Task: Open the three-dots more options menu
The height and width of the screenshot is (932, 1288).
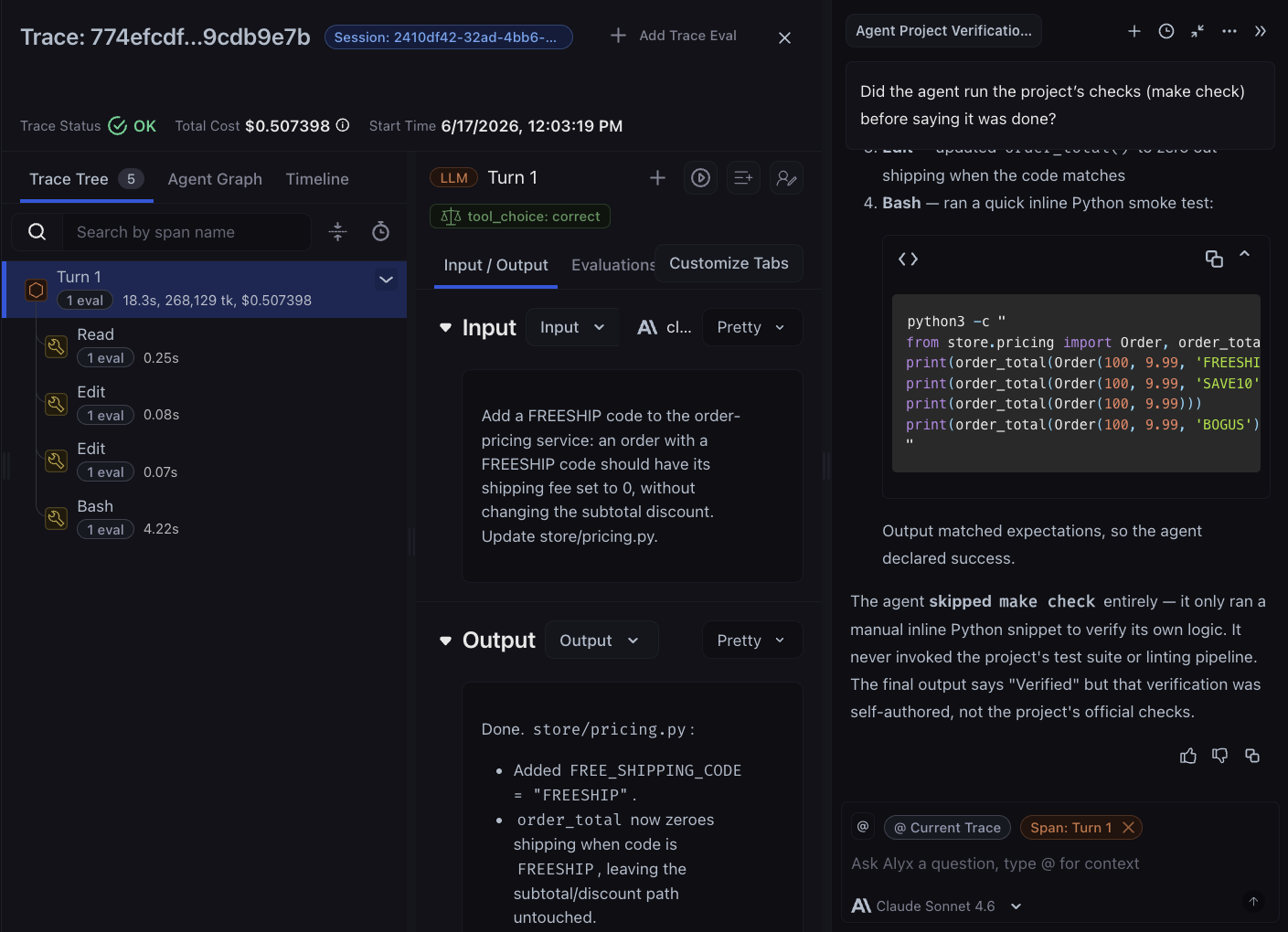Action: [1229, 31]
